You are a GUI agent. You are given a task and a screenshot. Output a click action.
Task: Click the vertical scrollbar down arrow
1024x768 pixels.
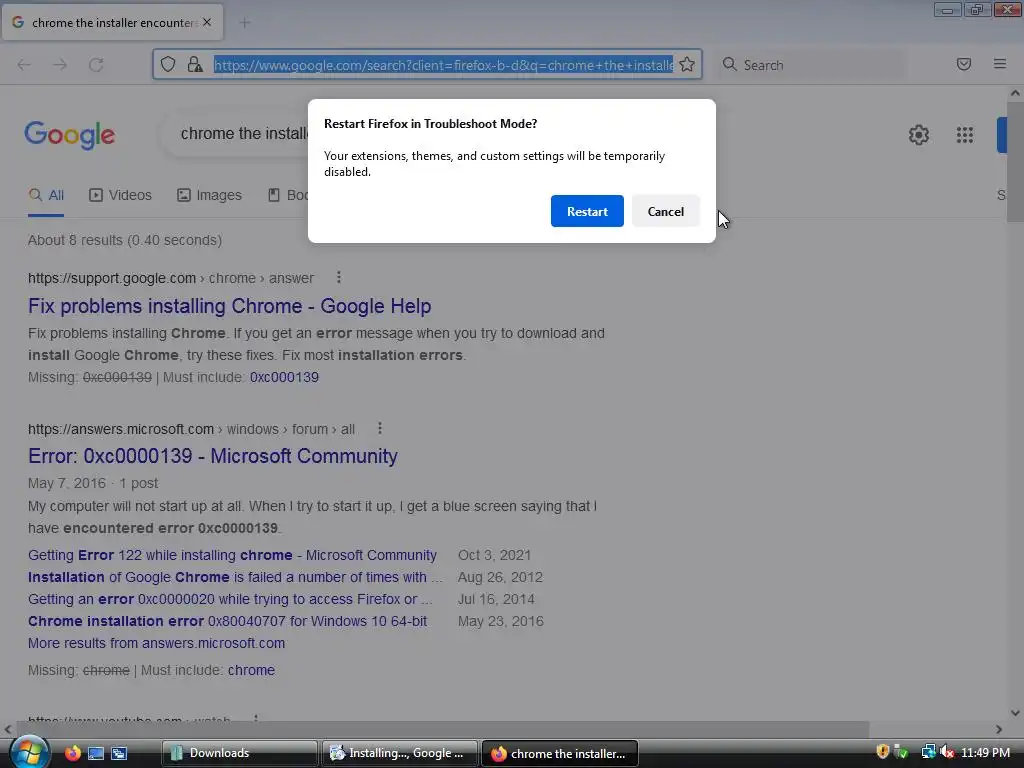1015,713
